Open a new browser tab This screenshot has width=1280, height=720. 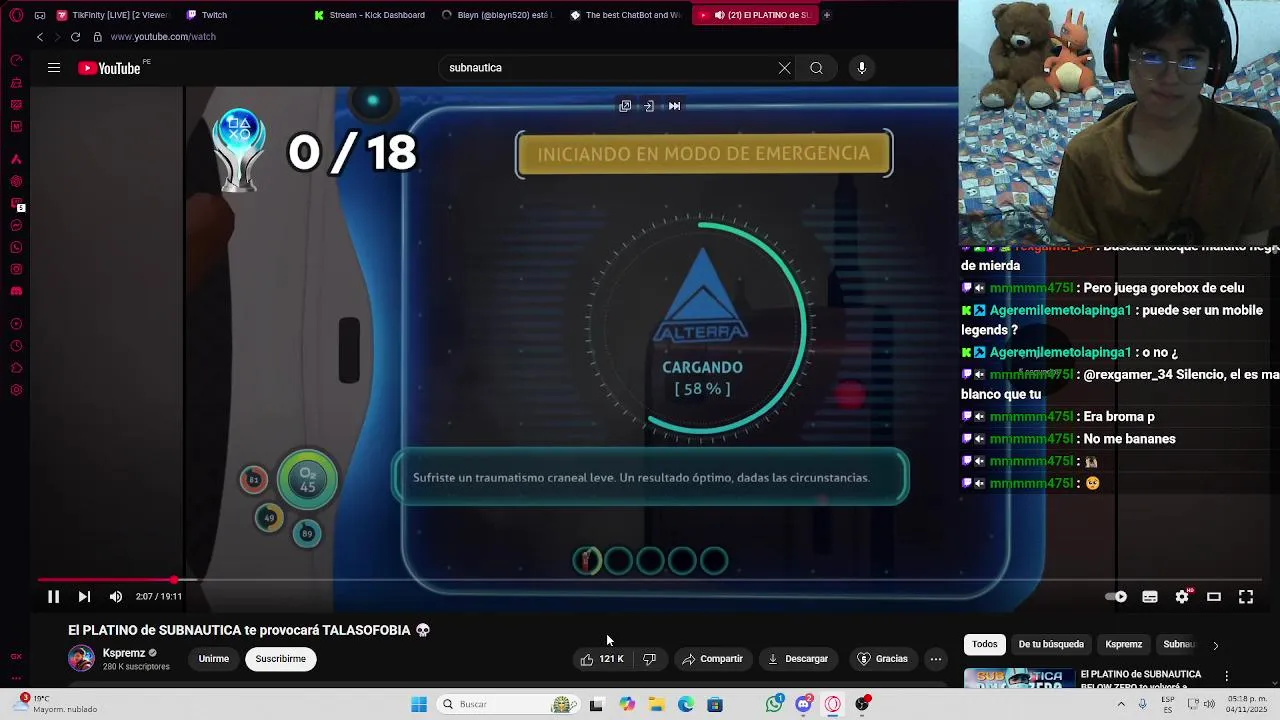tap(827, 15)
